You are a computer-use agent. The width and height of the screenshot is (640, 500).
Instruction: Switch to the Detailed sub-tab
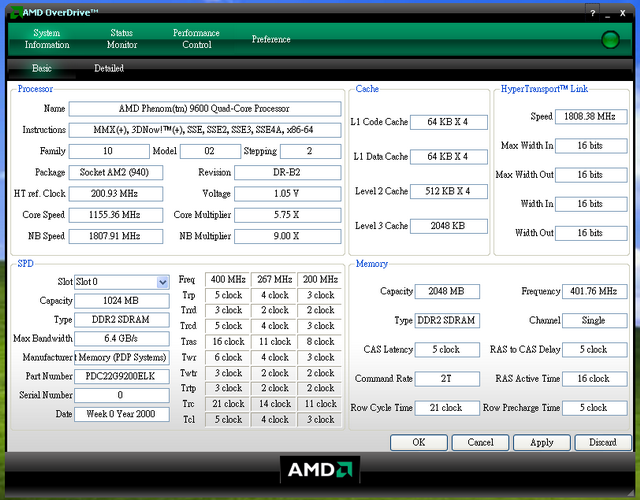click(x=109, y=68)
